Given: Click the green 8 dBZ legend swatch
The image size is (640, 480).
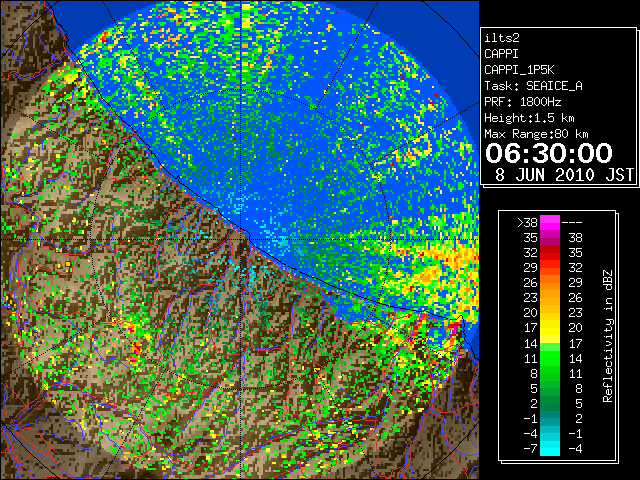Looking at the screenshot, I should tap(550, 373).
